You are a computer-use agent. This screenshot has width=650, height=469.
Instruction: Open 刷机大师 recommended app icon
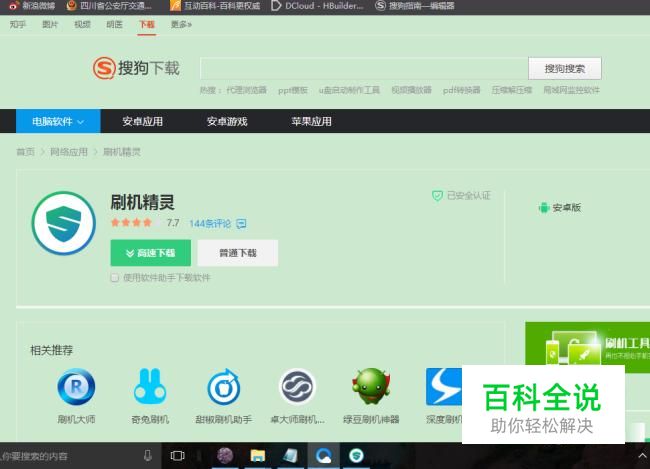[76, 386]
